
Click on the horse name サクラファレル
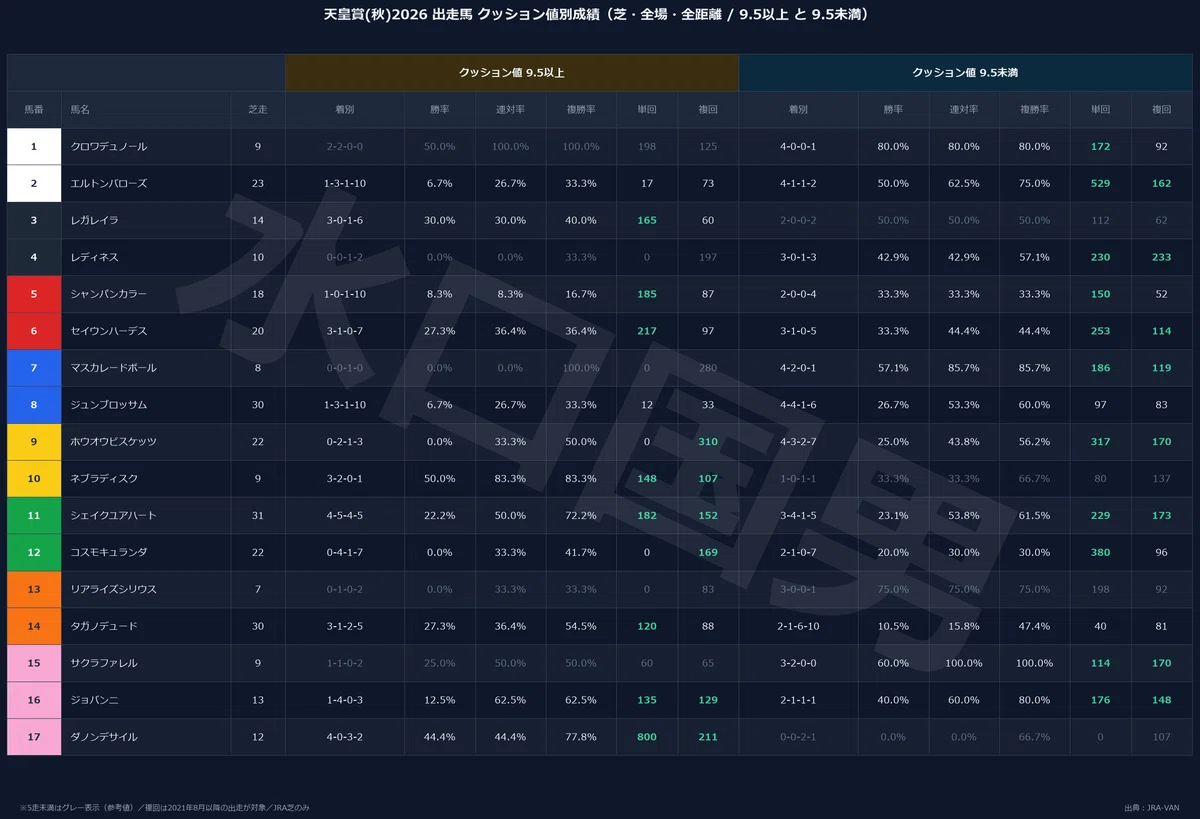click(105, 663)
